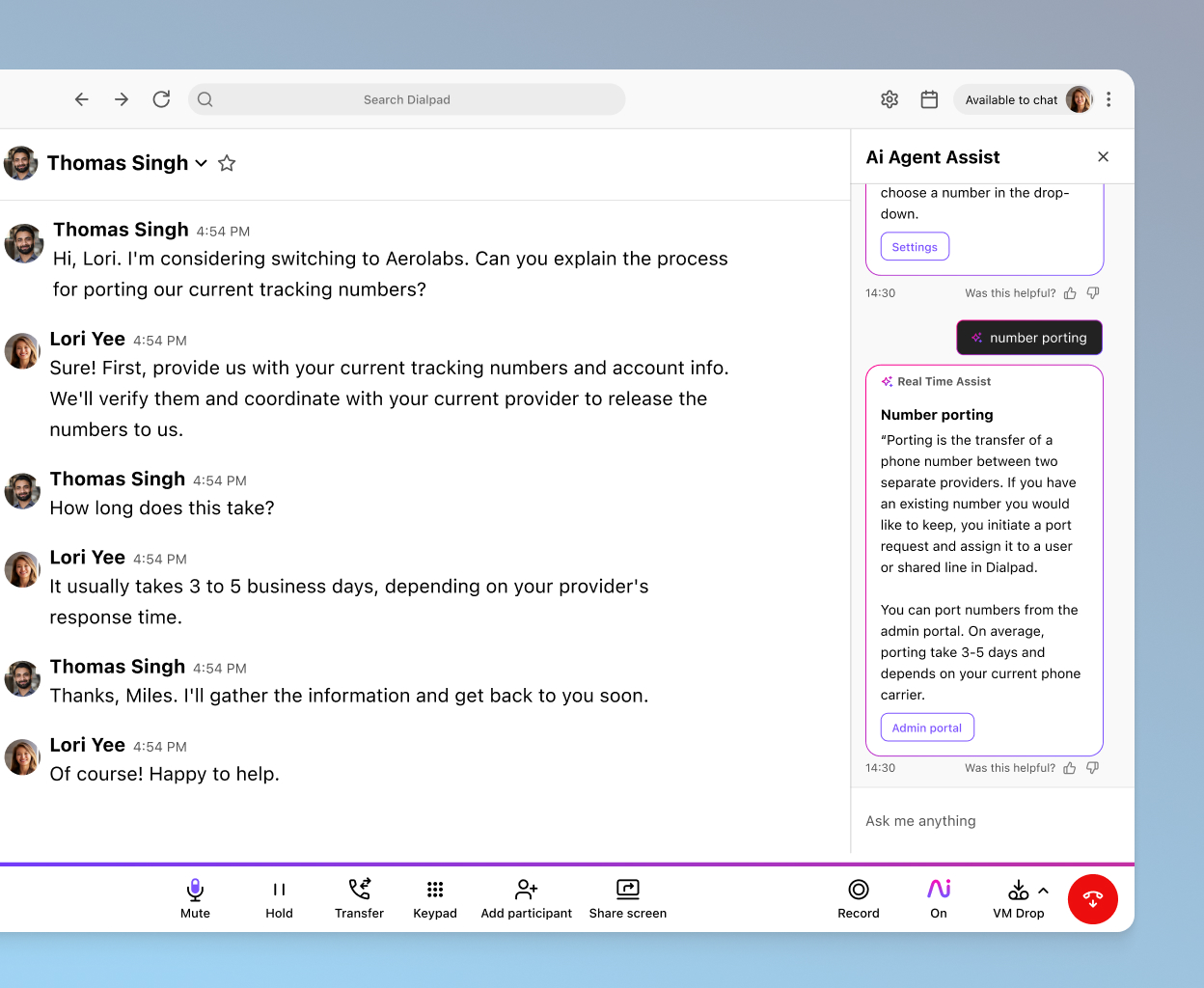
Task: Toggle the Ai assistant off
Action: point(937,898)
